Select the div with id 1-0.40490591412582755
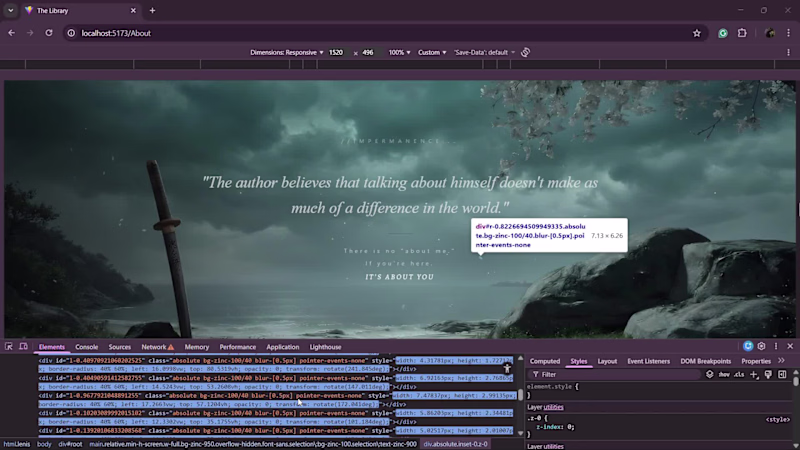The height and width of the screenshot is (450, 800). click(276, 383)
